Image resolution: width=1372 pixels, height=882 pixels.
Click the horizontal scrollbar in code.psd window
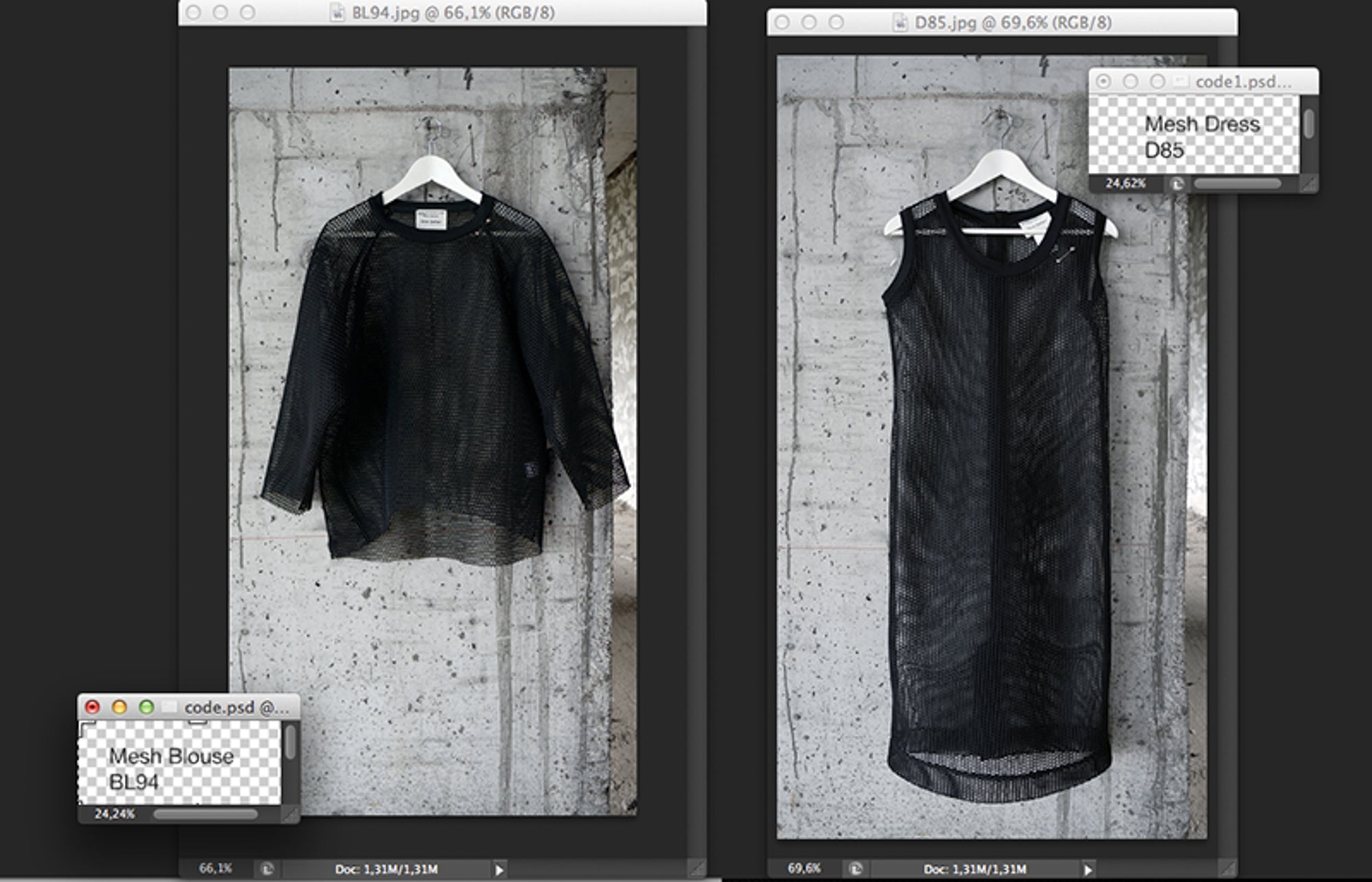[x=205, y=814]
